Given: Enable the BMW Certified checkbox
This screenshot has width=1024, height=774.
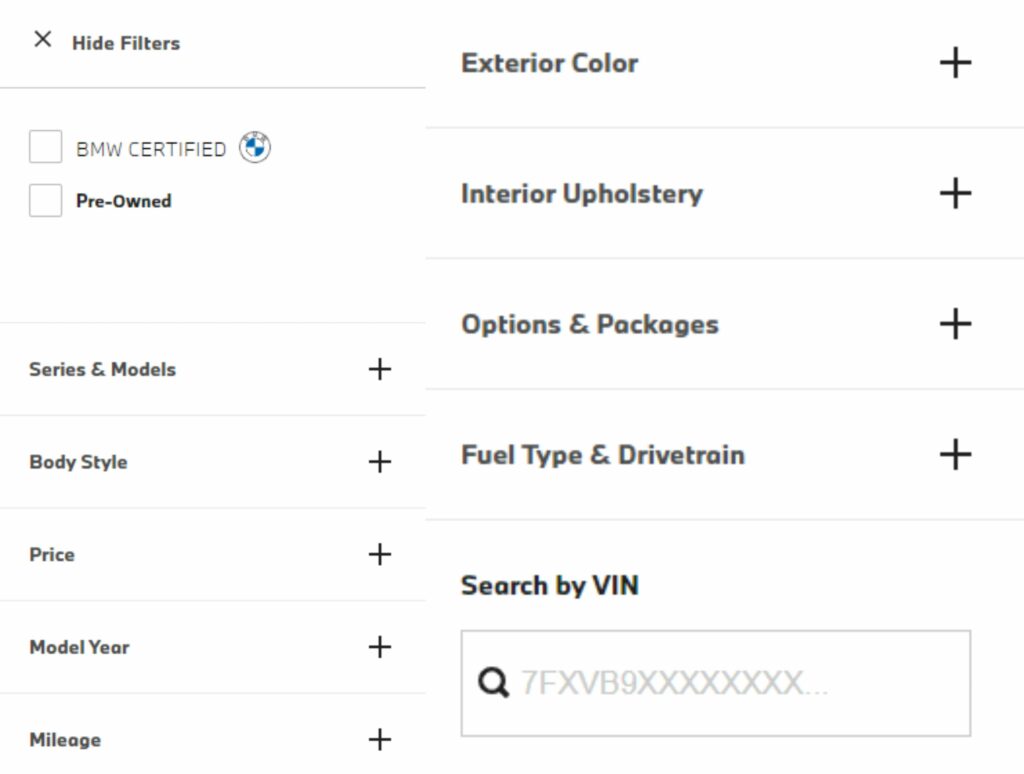Looking at the screenshot, I should 45,148.
